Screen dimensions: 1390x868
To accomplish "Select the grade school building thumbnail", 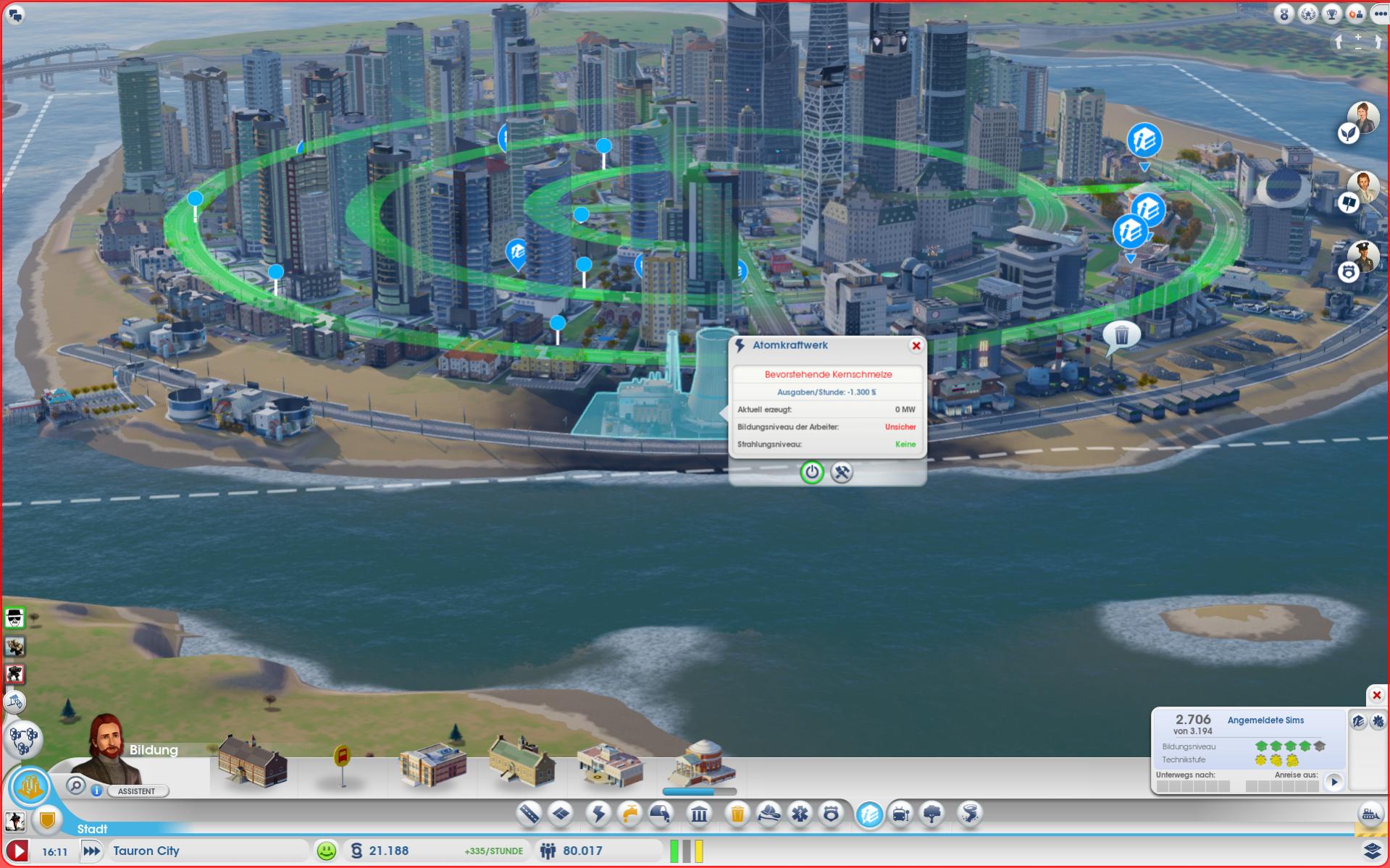I will 253,762.
